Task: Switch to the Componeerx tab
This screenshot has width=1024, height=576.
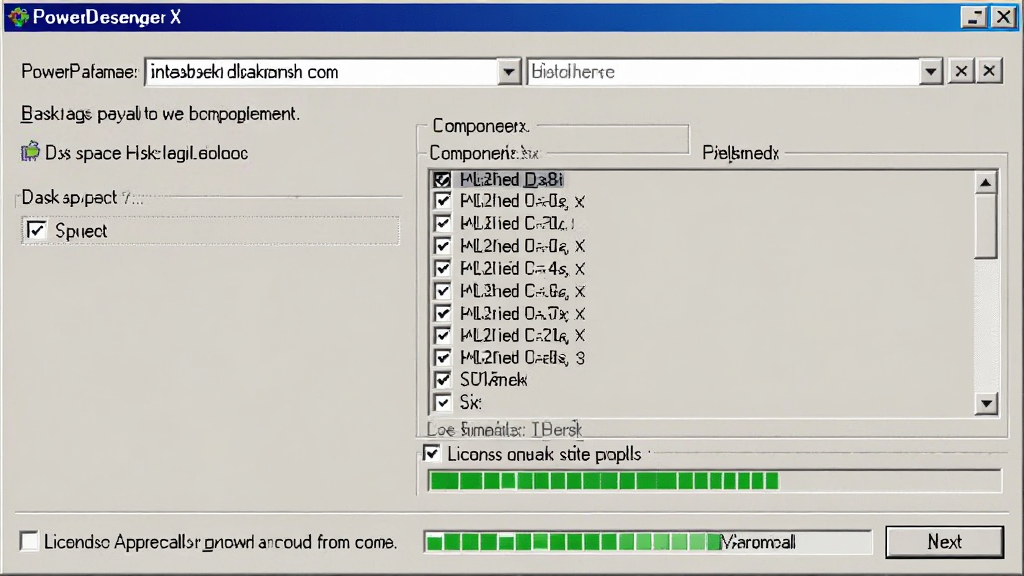Action: (480, 125)
